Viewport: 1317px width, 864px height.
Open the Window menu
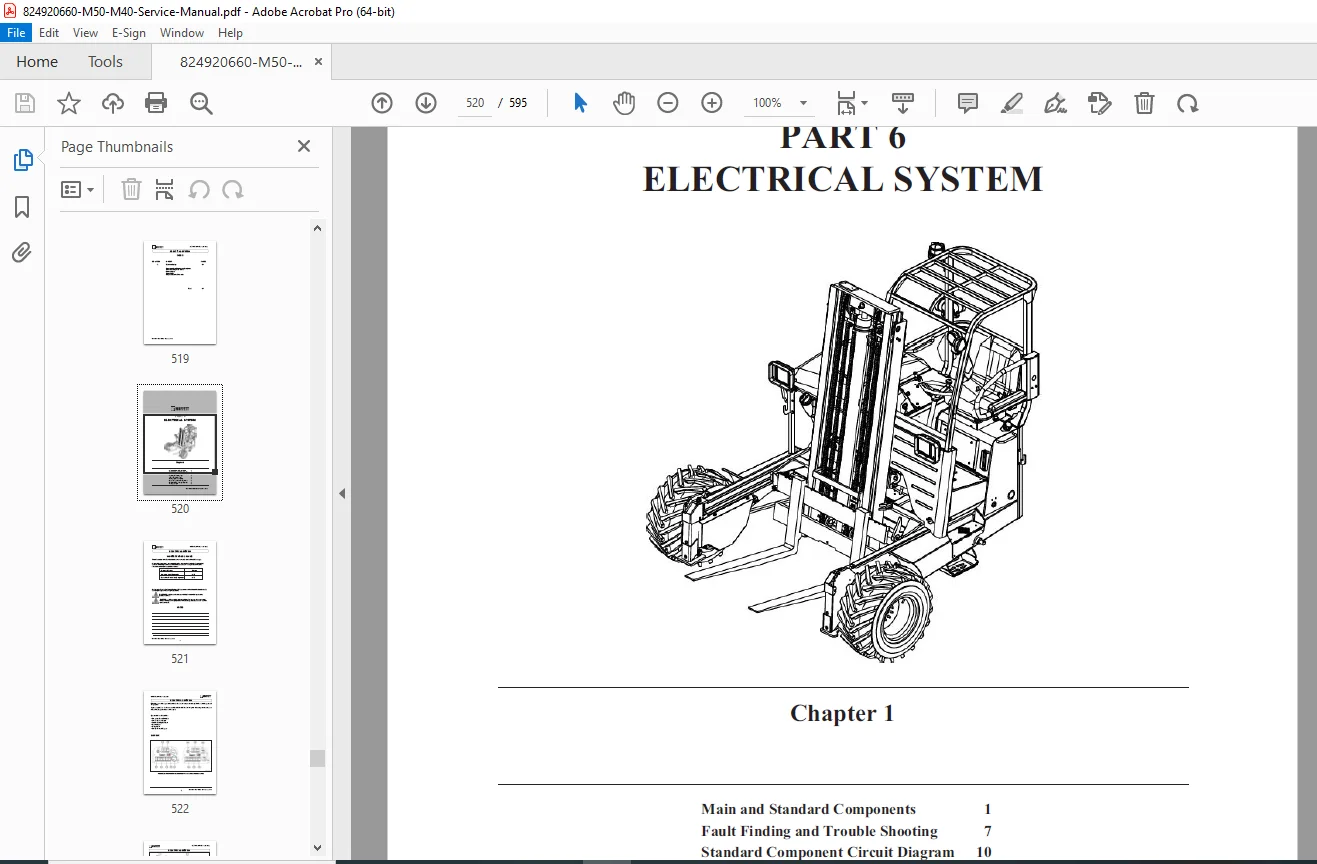182,33
